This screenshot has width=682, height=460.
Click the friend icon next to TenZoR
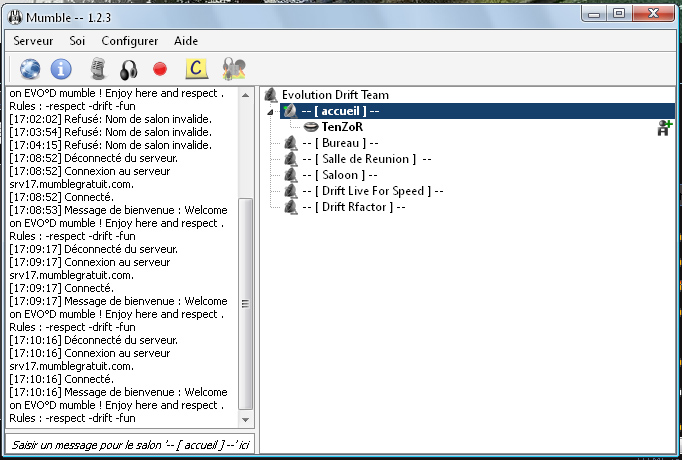(x=665, y=128)
